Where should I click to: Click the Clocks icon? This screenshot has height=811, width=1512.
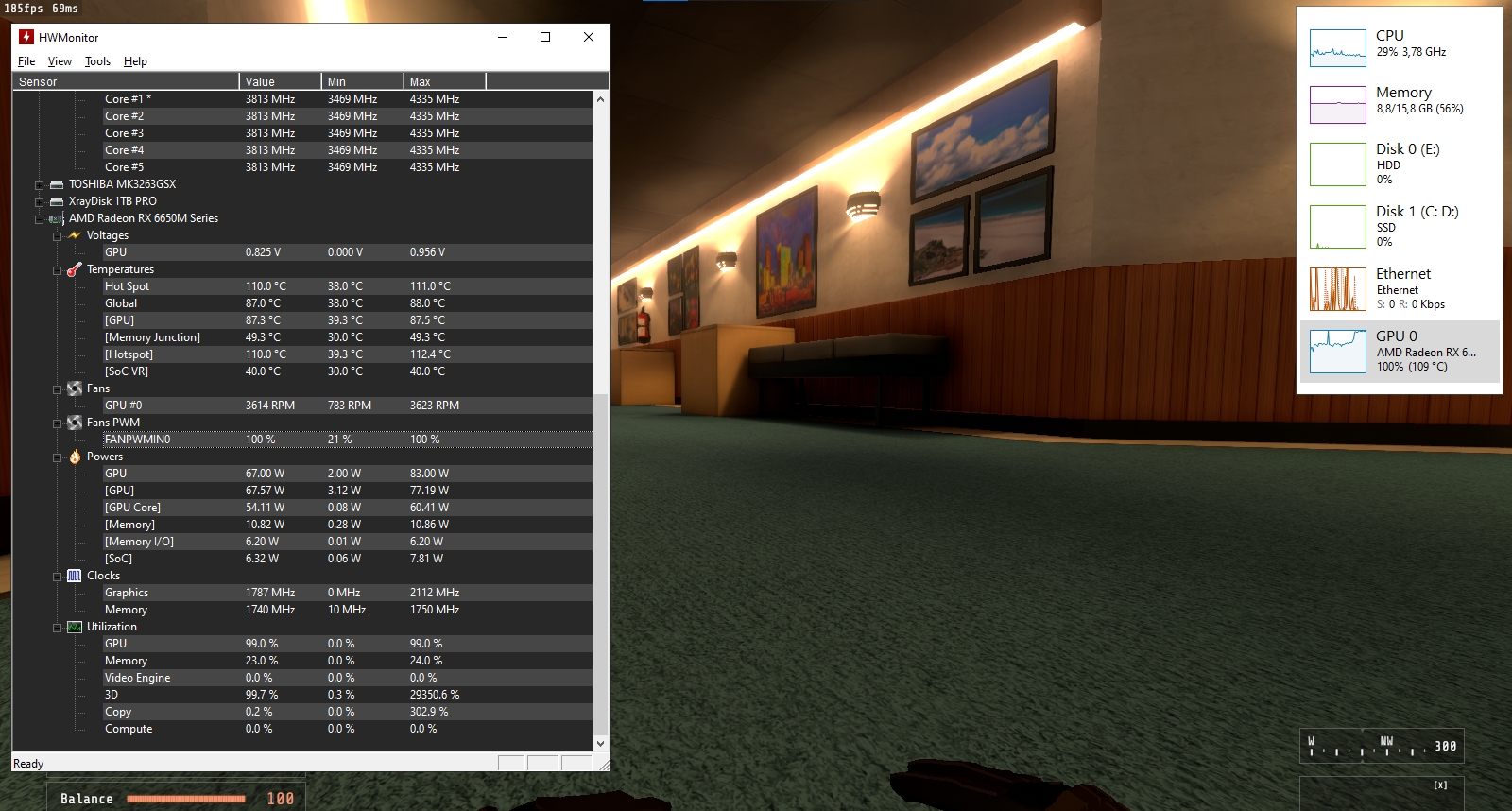pyautogui.click(x=75, y=576)
